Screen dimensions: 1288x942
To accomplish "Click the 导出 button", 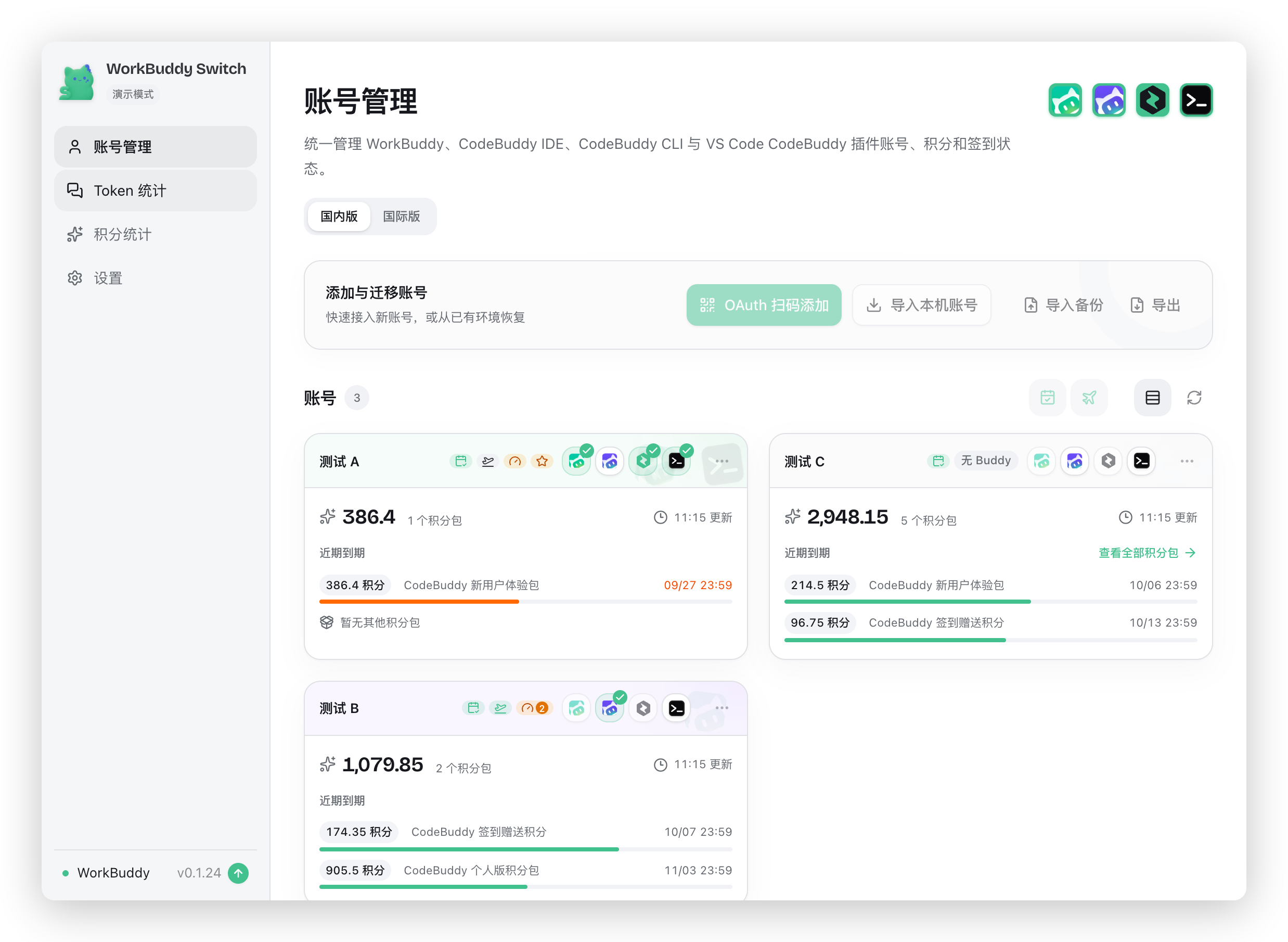I will (x=1155, y=305).
